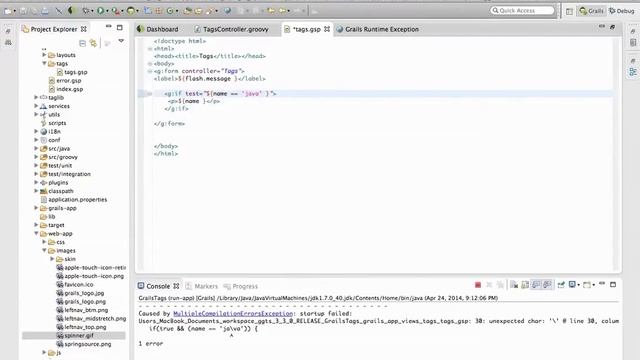Click the Quick Access search field
This screenshot has width=640, height=360.
click(522, 11)
